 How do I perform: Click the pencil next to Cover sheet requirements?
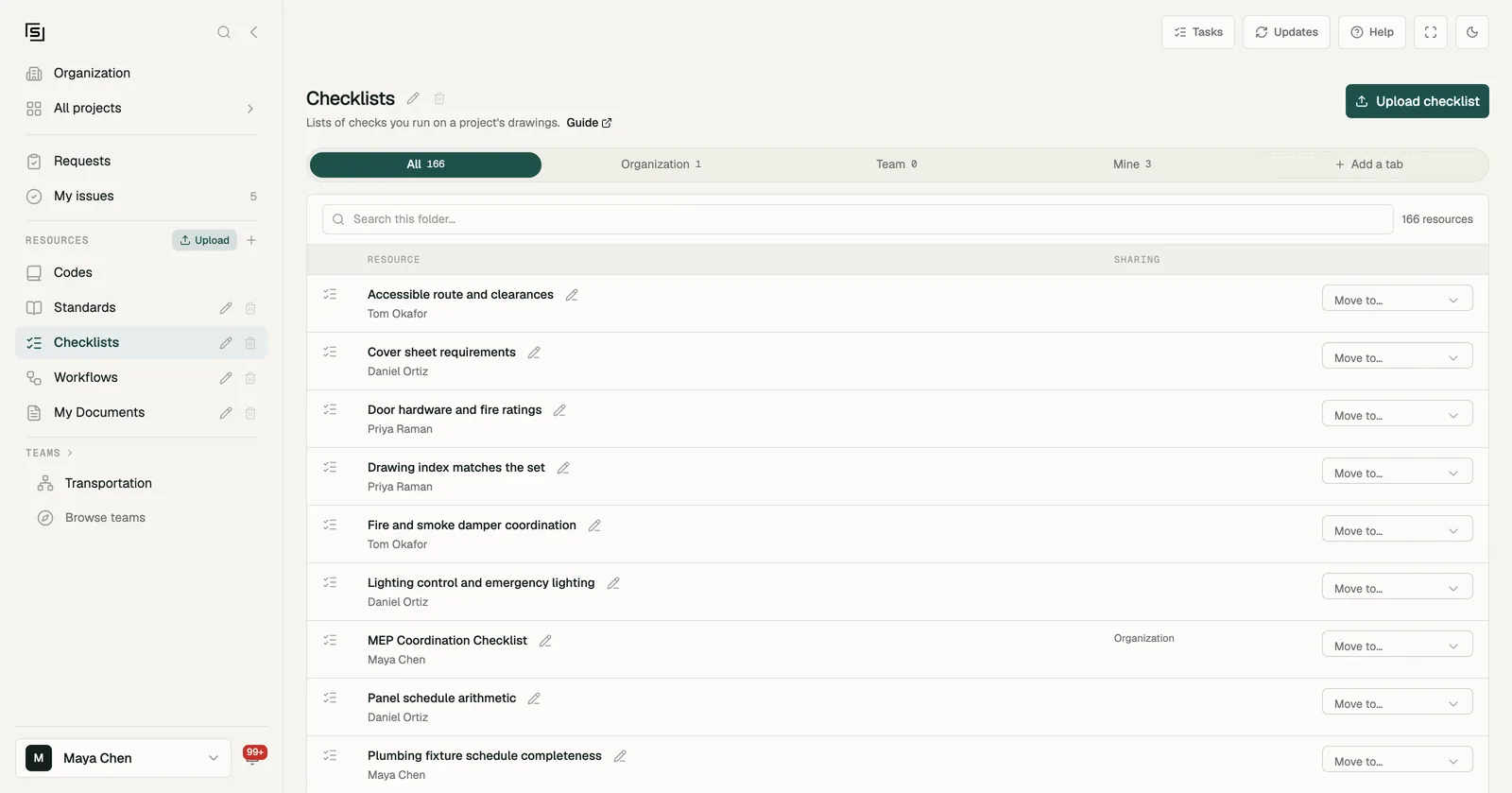tap(534, 353)
